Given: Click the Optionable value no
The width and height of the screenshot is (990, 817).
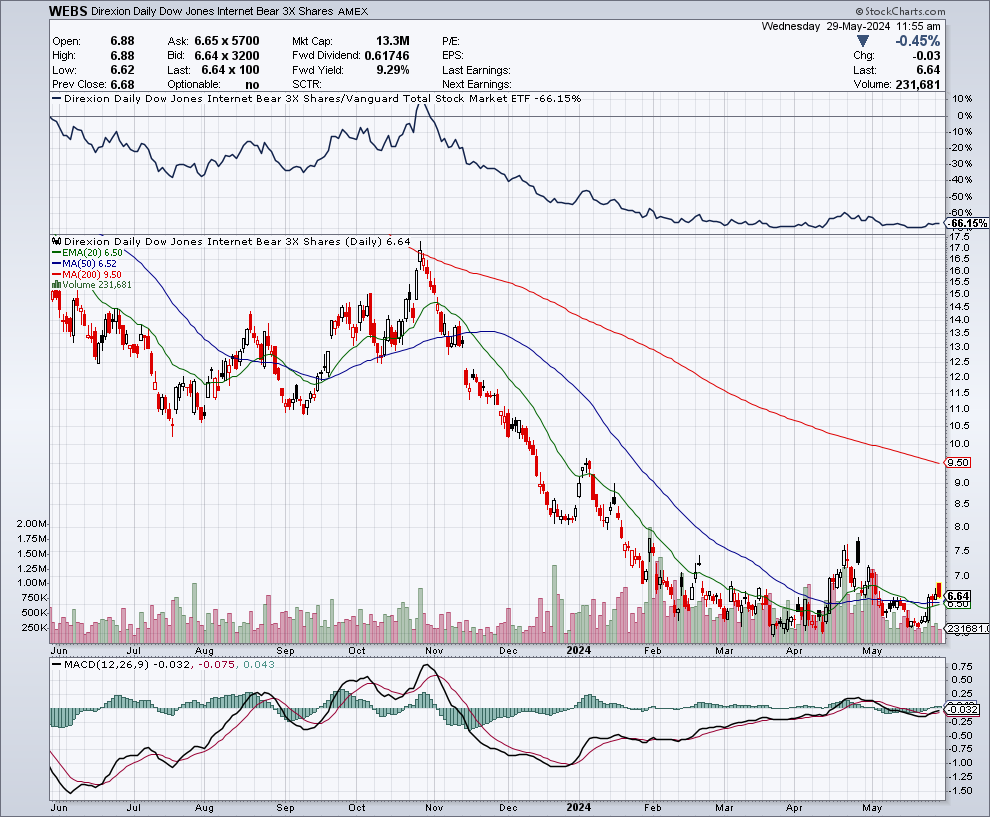Looking at the screenshot, I should pos(252,85).
